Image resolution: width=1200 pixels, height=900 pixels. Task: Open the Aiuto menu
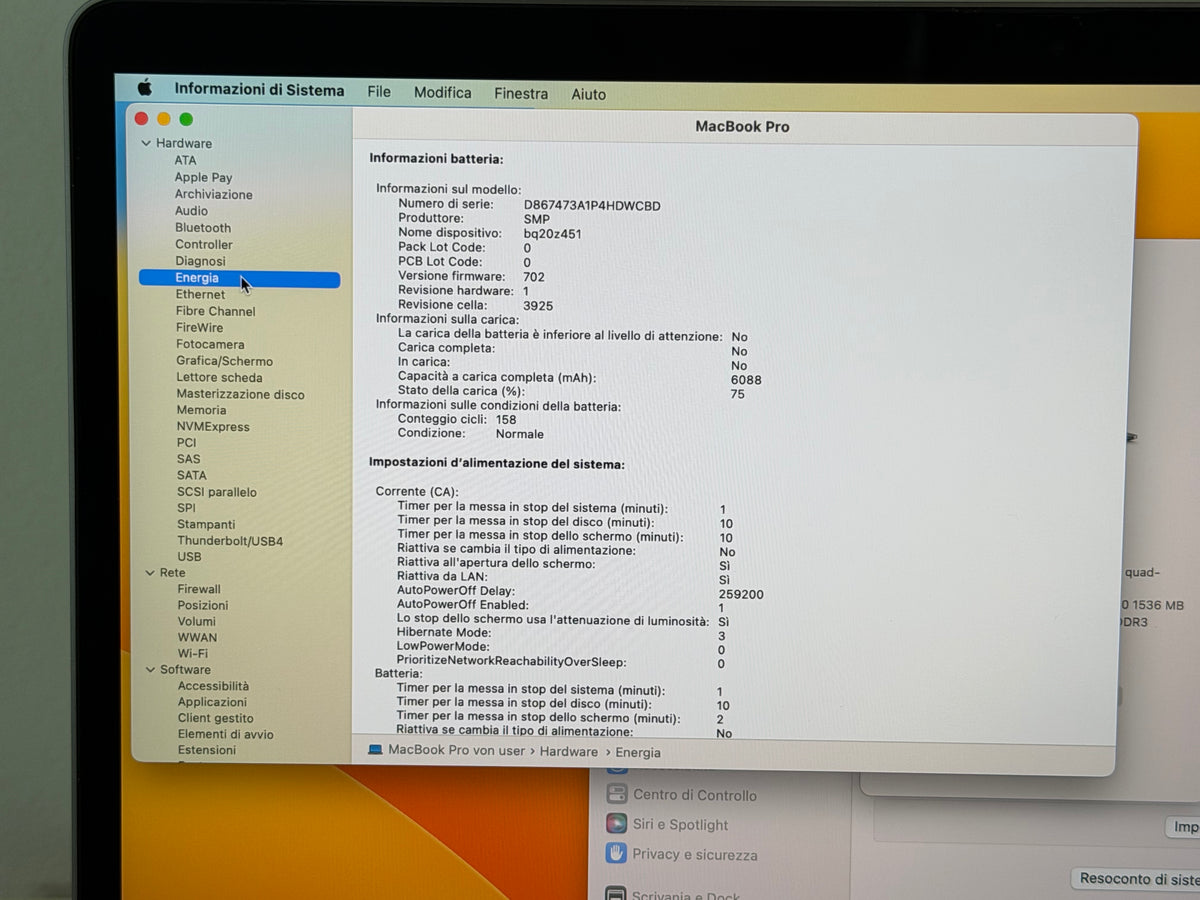[x=589, y=94]
